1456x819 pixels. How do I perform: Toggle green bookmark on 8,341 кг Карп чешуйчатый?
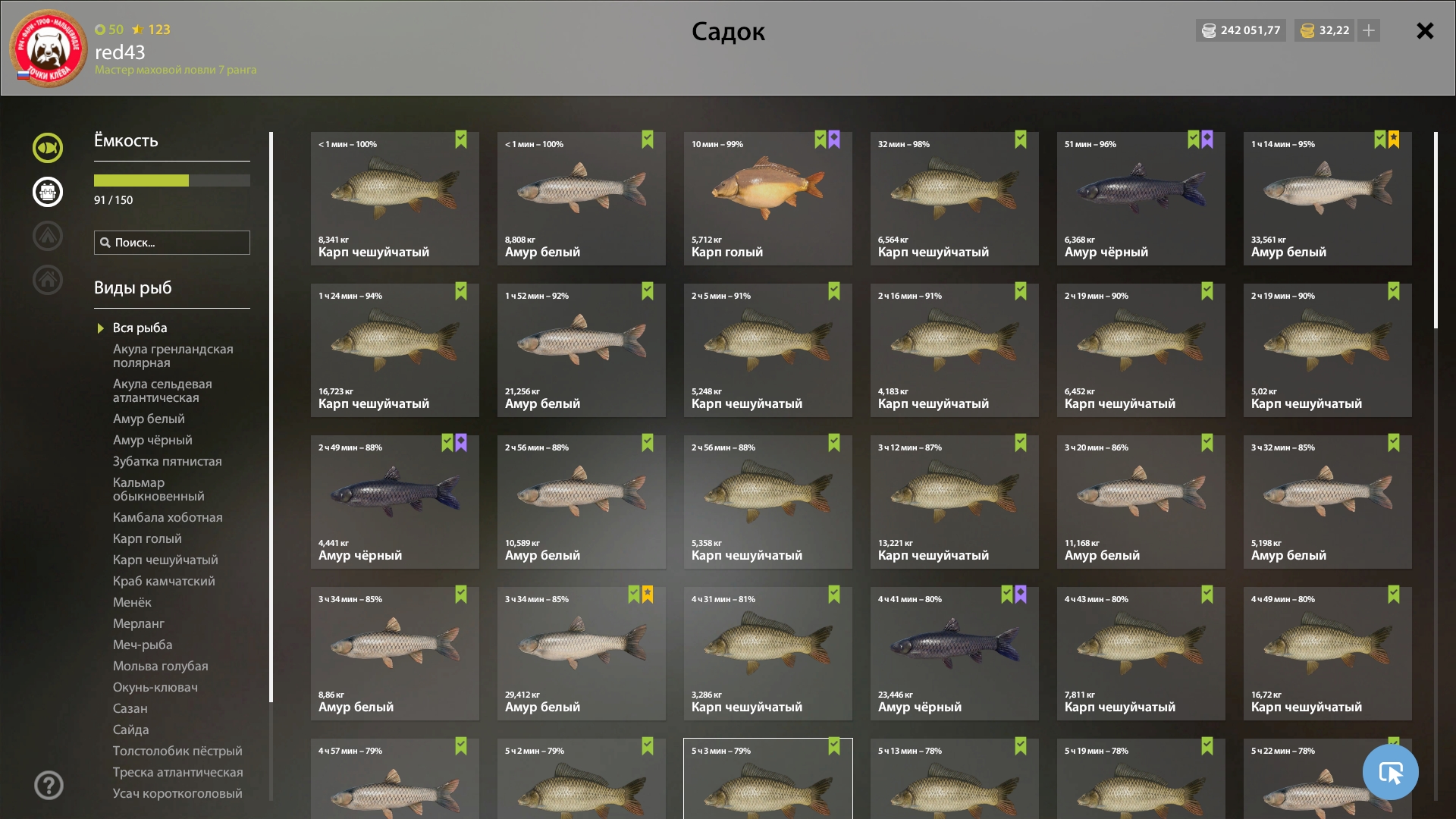tap(461, 140)
